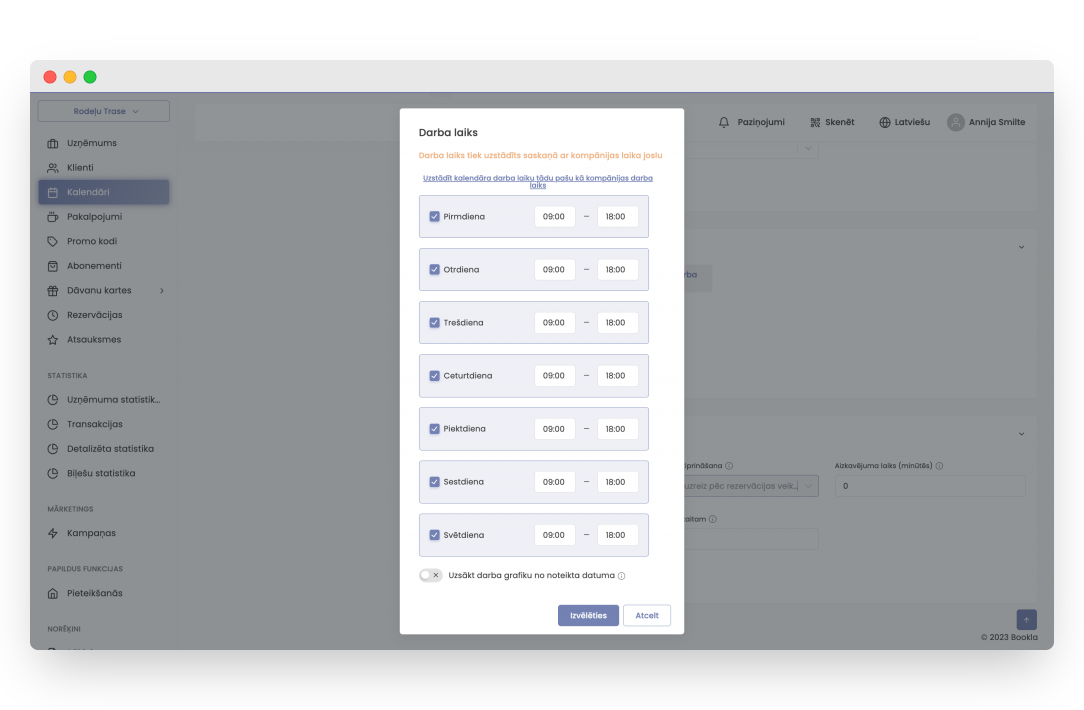
Task: Click the globe language icon
Action: 885,122
